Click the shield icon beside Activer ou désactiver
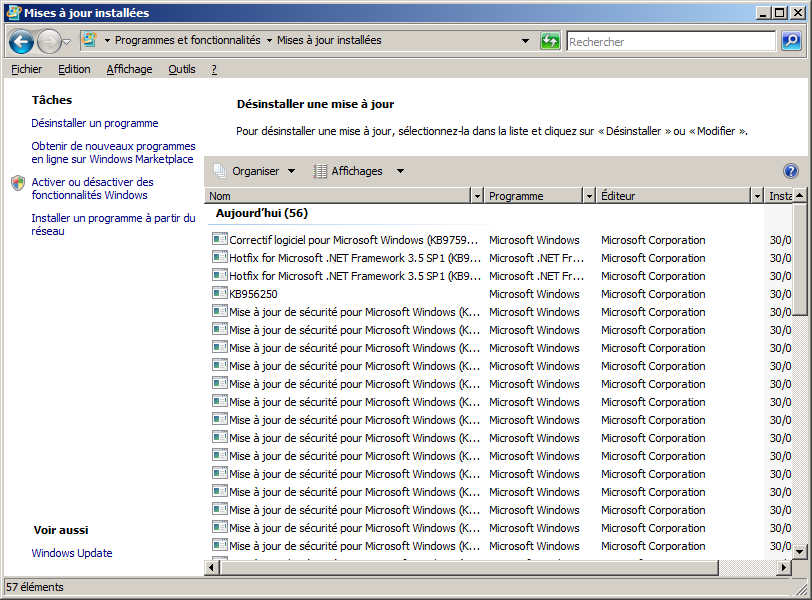The width and height of the screenshot is (812, 600). coord(18,183)
